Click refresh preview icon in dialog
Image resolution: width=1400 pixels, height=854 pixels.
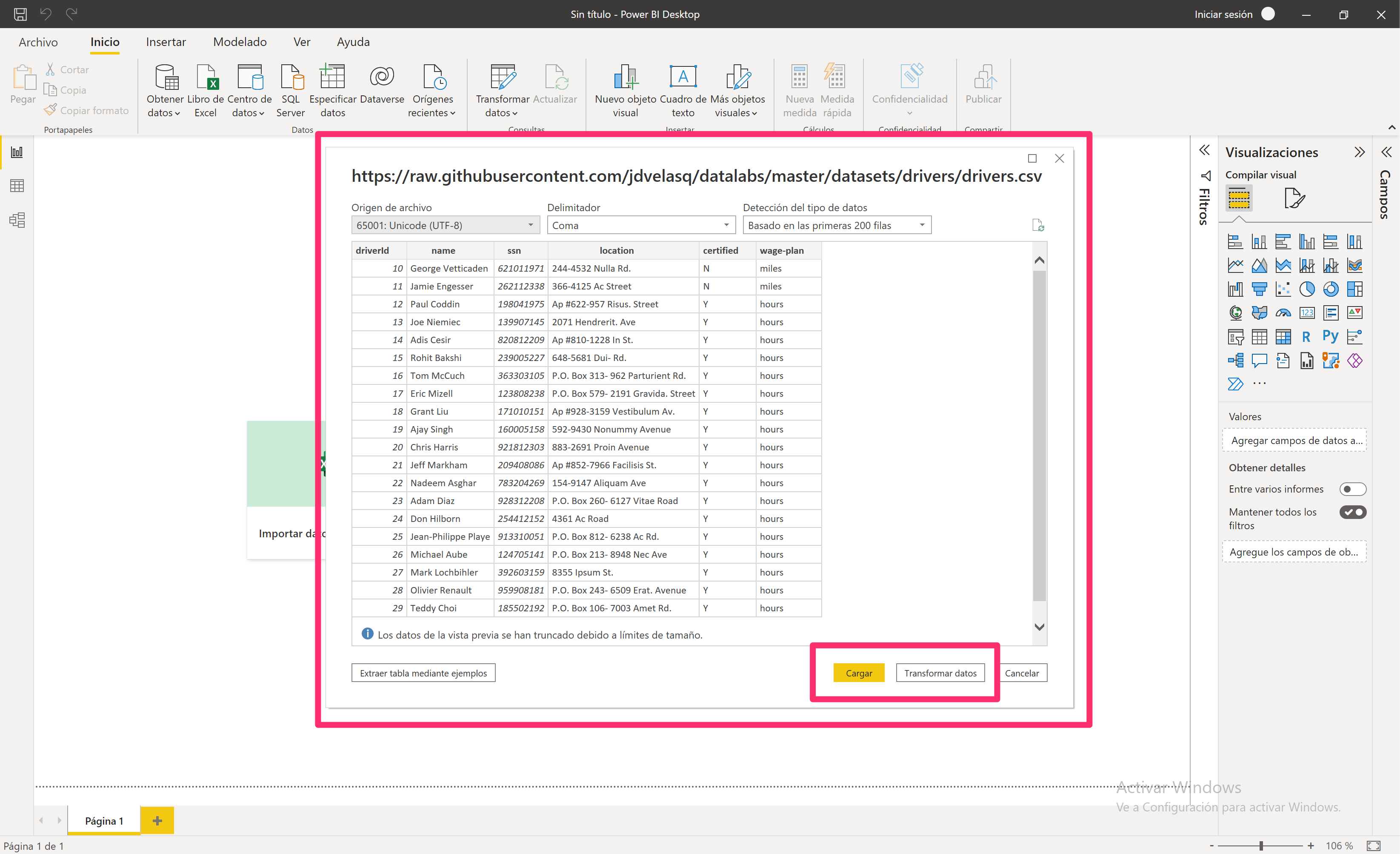(1037, 226)
